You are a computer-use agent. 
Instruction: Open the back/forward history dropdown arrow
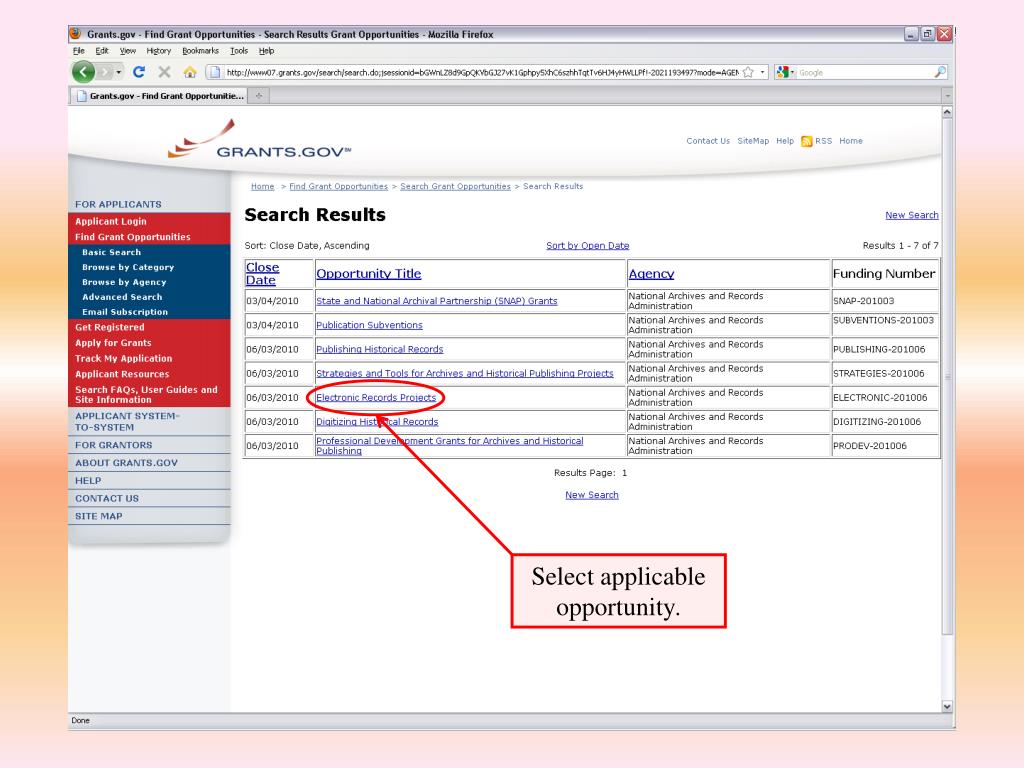pyautogui.click(x=119, y=72)
